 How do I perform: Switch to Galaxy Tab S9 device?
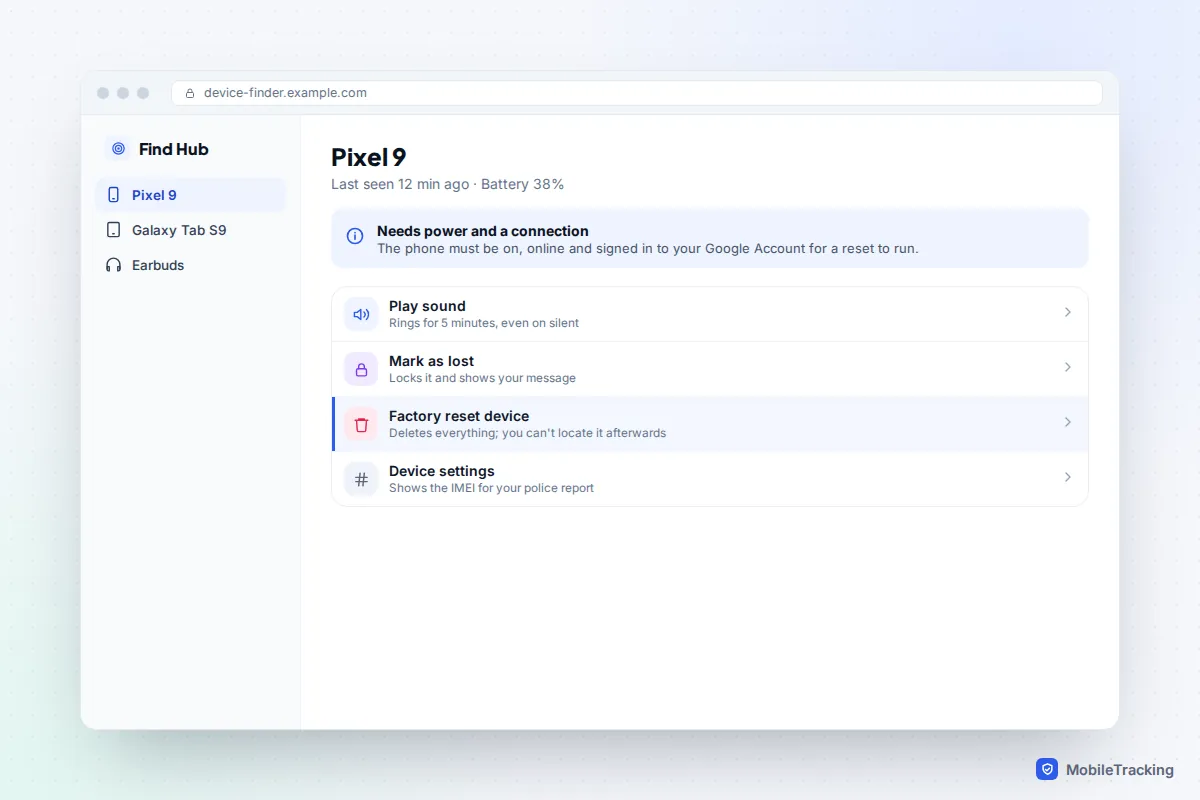(x=190, y=230)
